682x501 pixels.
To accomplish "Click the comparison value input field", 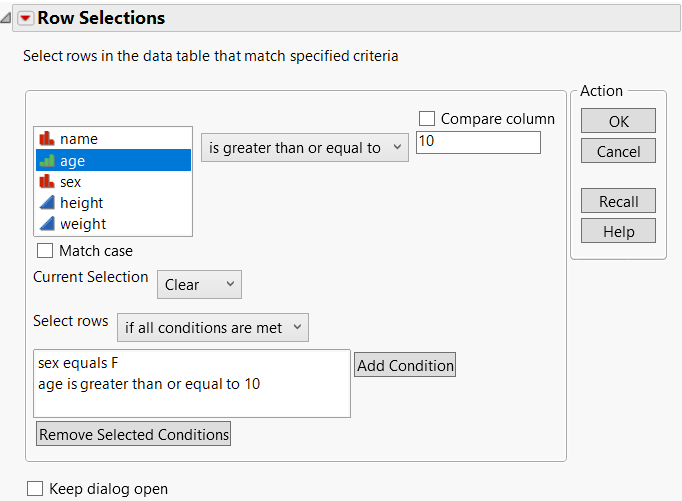I will 478,143.
